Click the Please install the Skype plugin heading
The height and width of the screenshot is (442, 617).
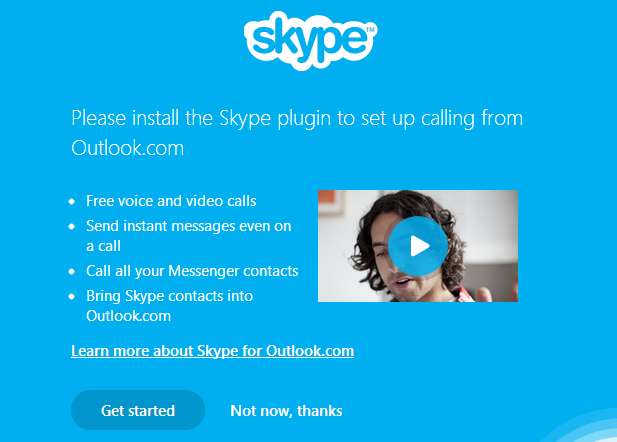tap(297, 133)
